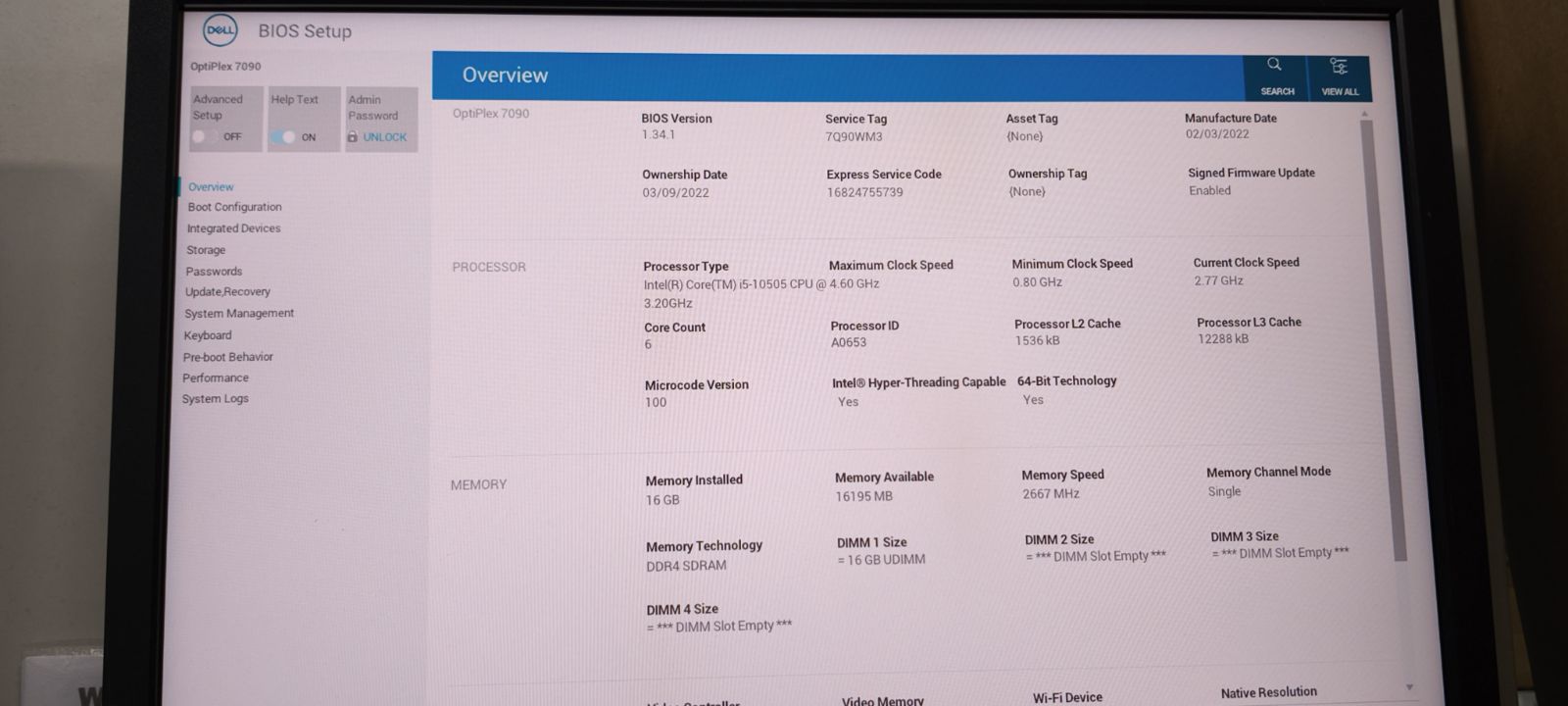Viewport: 1568px width, 706px height.
Task: View System Logs page
Action: click(215, 399)
